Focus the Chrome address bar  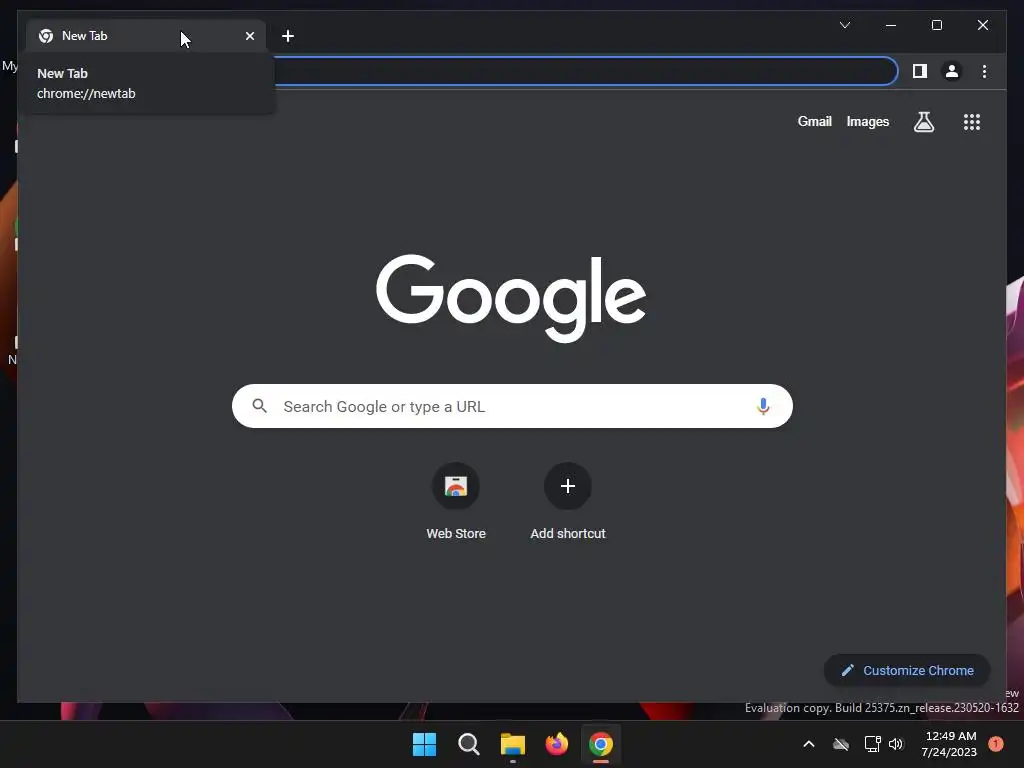pyautogui.click(x=584, y=71)
